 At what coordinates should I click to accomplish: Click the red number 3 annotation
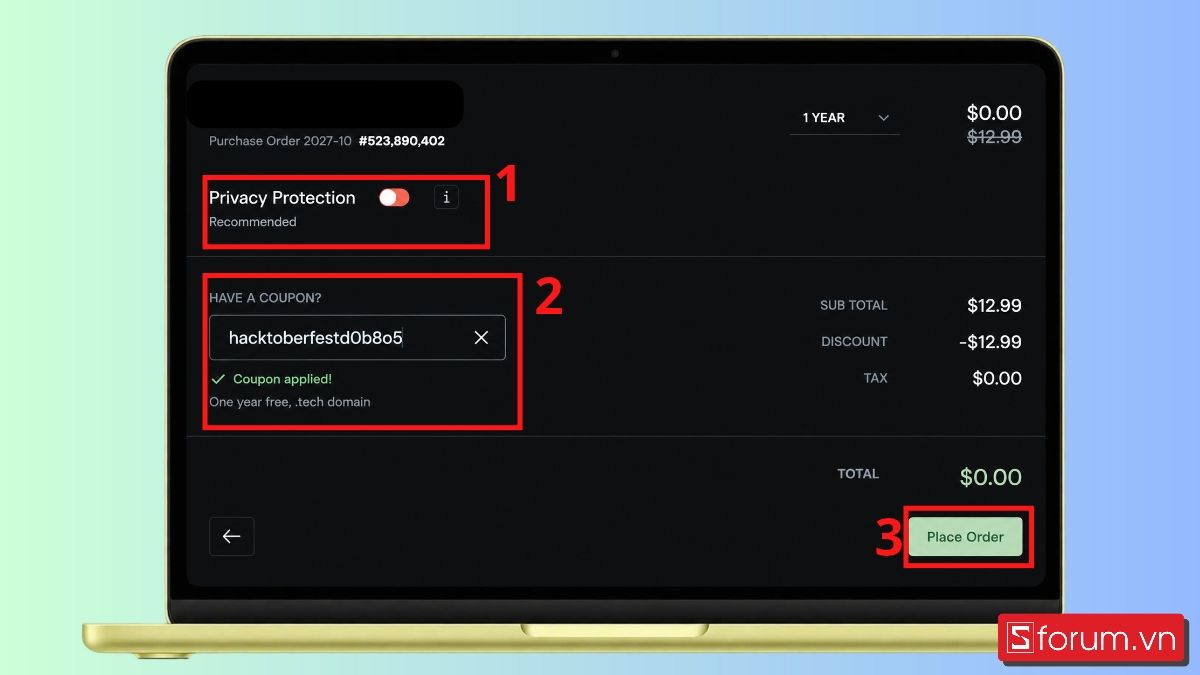tap(890, 537)
